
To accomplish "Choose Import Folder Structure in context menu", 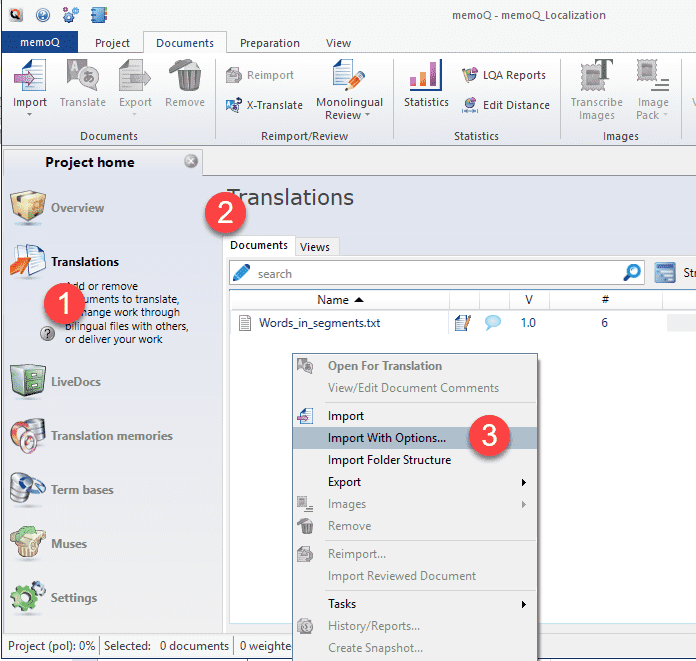I will coord(415,460).
